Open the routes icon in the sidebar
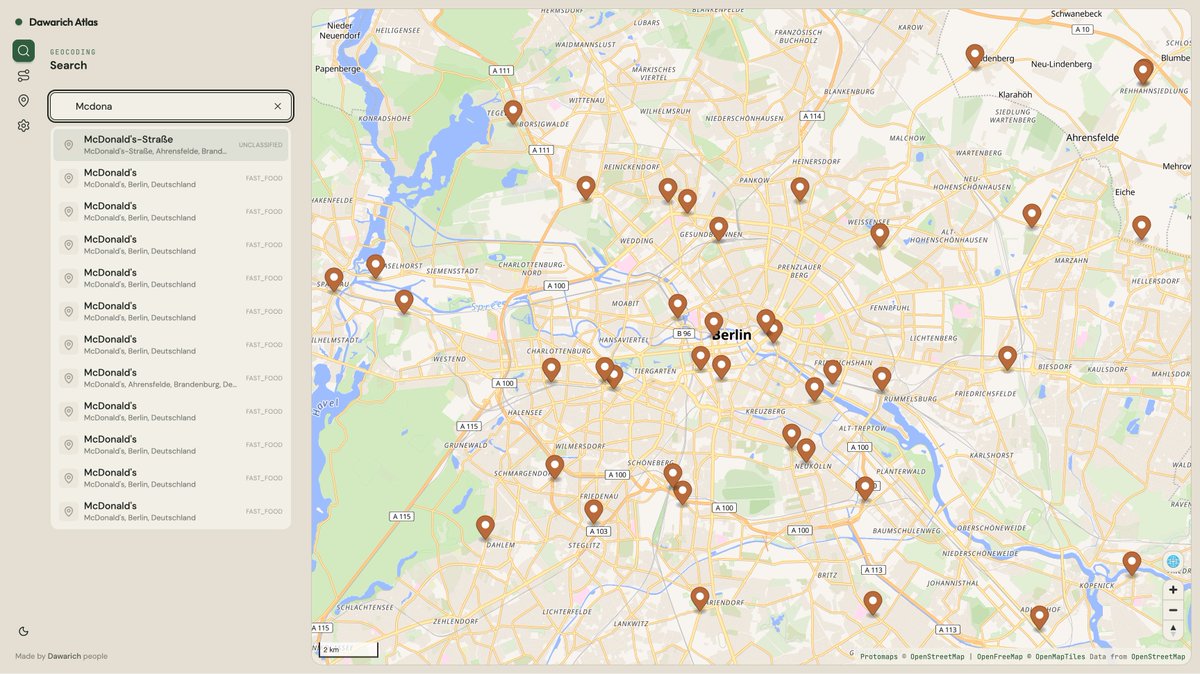 [x=23, y=75]
